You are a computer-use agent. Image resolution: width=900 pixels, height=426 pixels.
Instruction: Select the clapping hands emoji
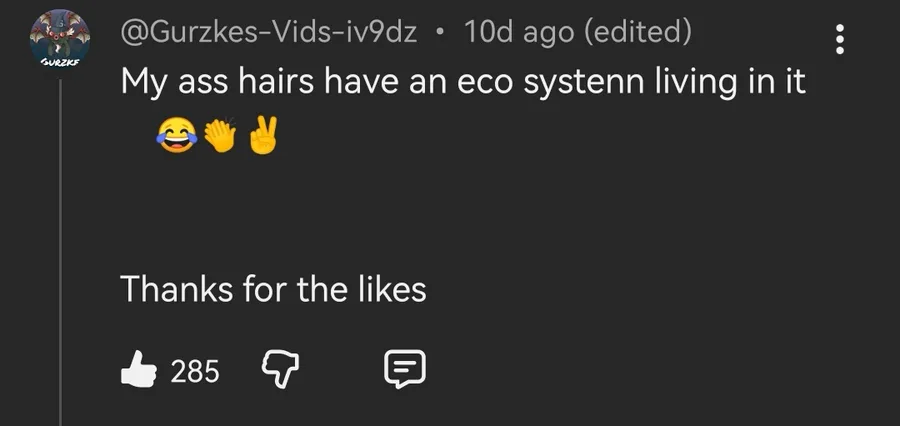tap(220, 135)
